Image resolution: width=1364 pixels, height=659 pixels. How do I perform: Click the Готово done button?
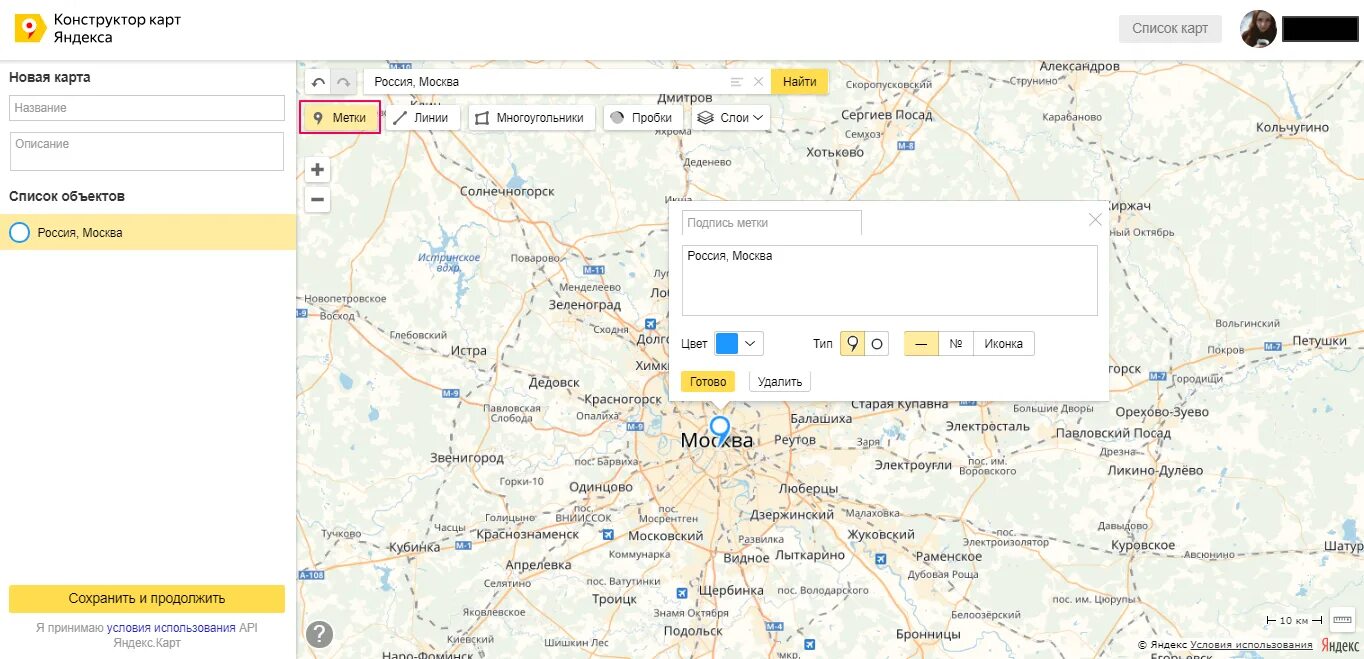708,382
